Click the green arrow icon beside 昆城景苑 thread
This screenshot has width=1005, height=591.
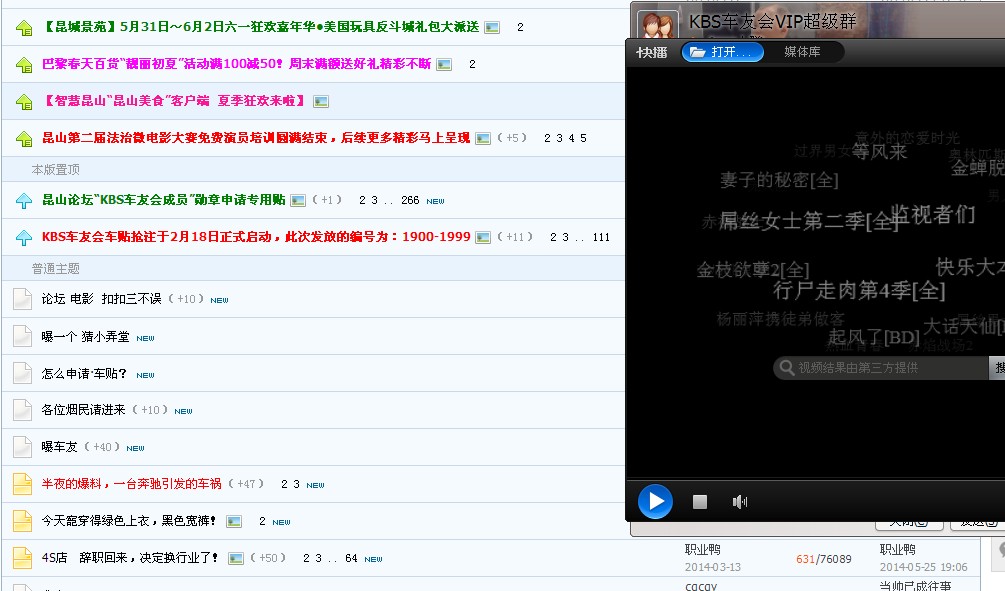click(24, 28)
